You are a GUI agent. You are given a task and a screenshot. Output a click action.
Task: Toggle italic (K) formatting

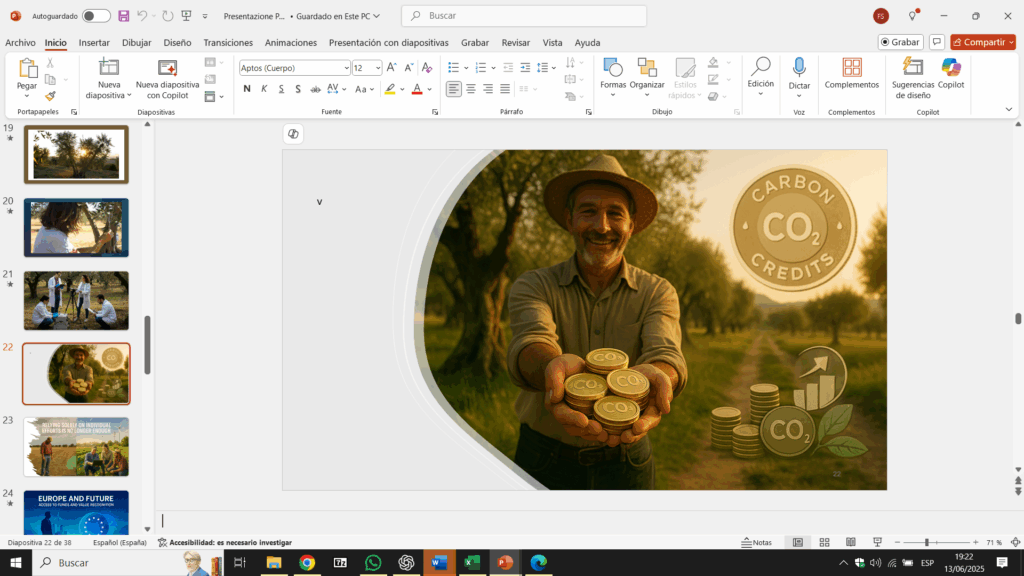[264, 89]
